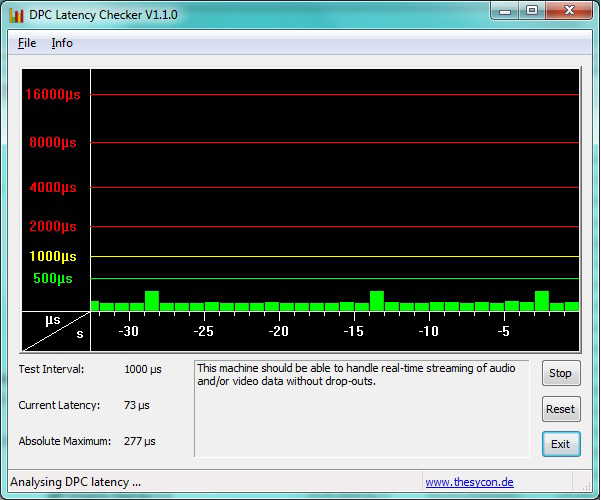The width and height of the screenshot is (601, 500).
Task: Reset the latency measurements
Action: click(560, 409)
